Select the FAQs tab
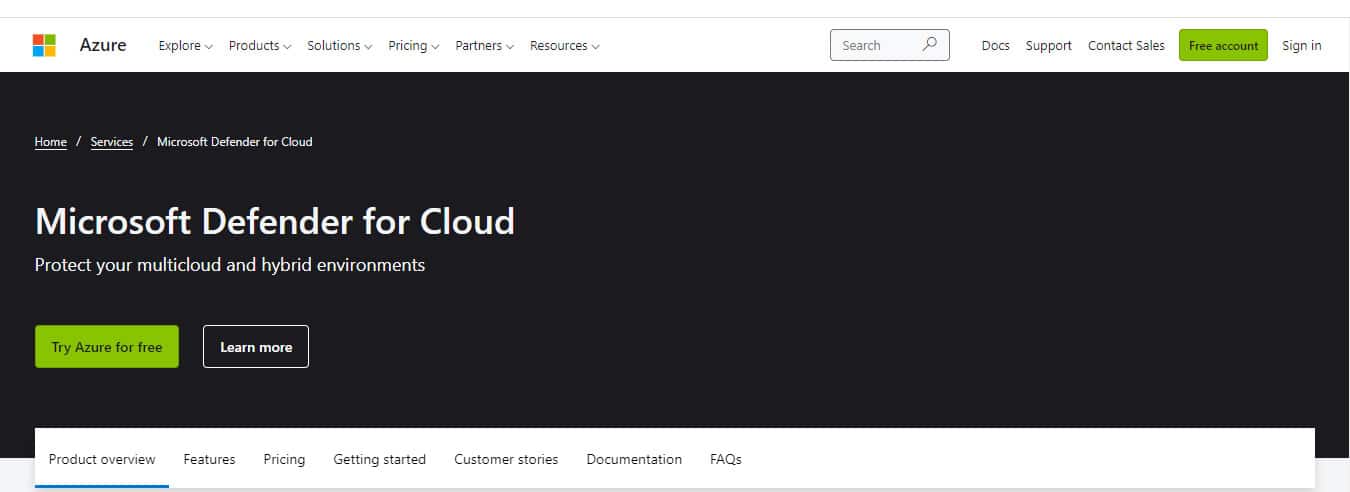Image resolution: width=1350 pixels, height=492 pixels. pos(726,459)
